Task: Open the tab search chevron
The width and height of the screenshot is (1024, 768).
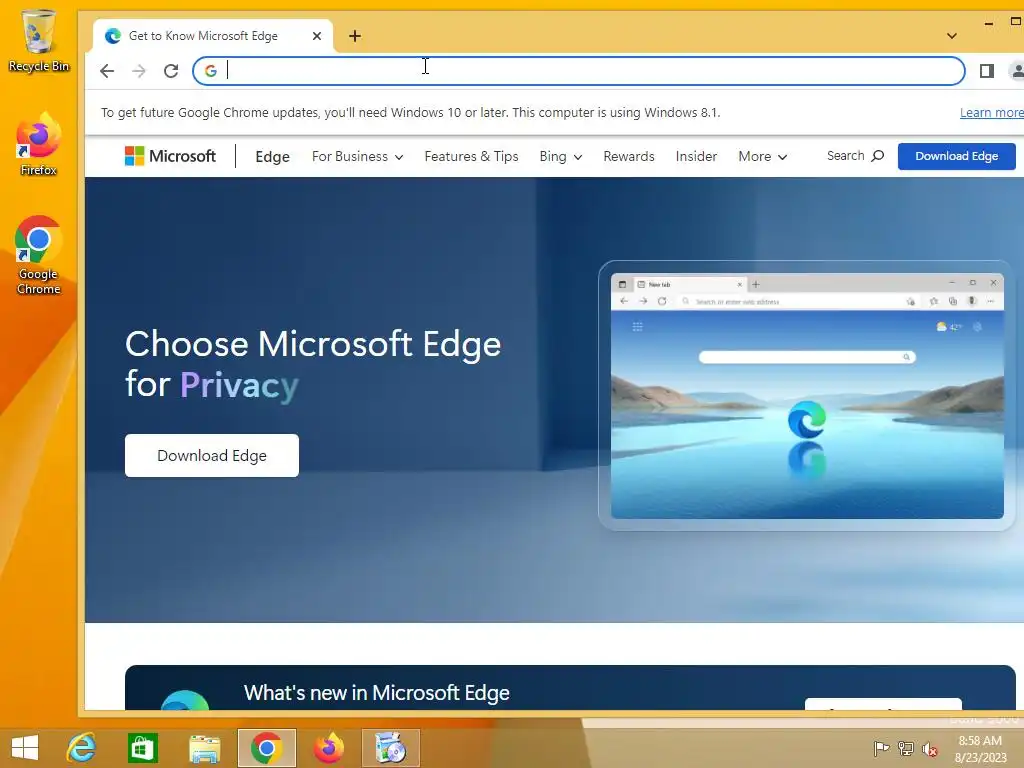Action: click(952, 36)
